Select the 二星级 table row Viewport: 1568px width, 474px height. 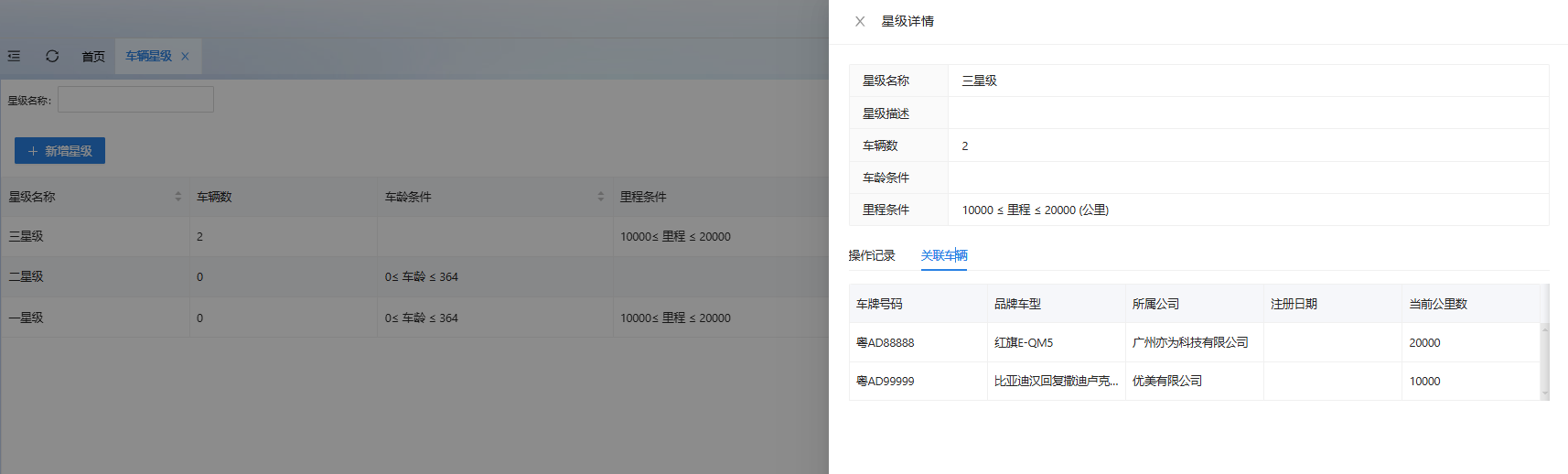click(26, 276)
